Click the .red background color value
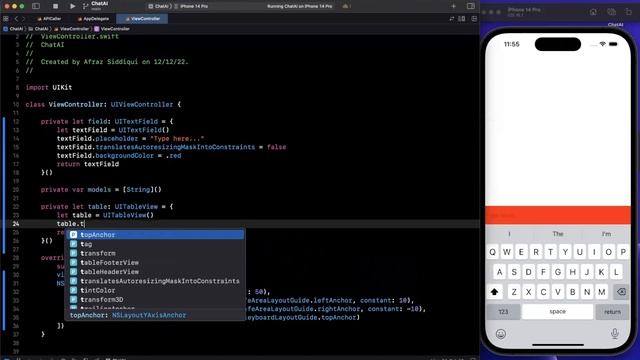This screenshot has height=360, width=640. (x=173, y=156)
